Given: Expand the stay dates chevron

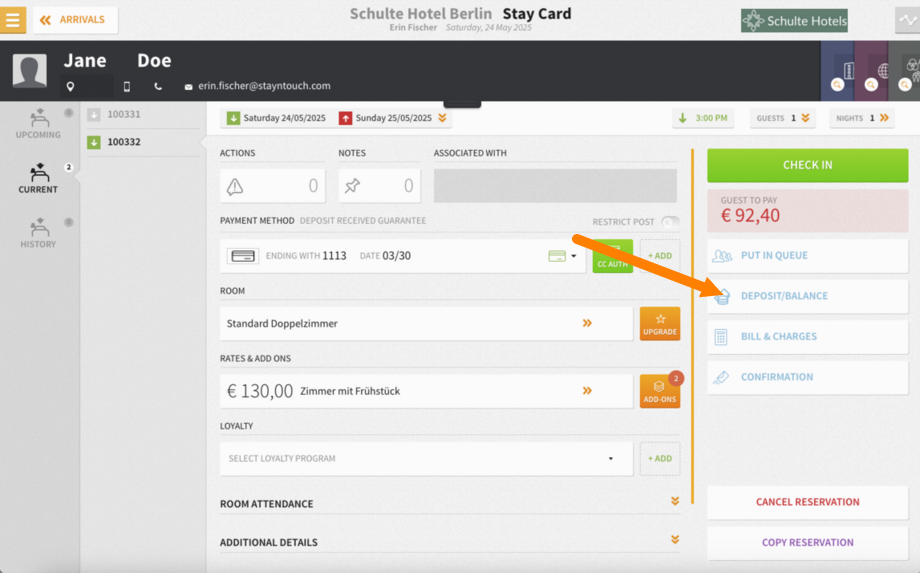Looking at the screenshot, I should click(442, 118).
